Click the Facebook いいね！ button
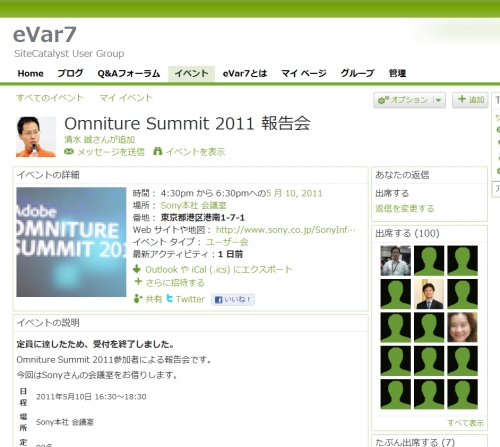The image size is (500, 447). tap(233, 300)
